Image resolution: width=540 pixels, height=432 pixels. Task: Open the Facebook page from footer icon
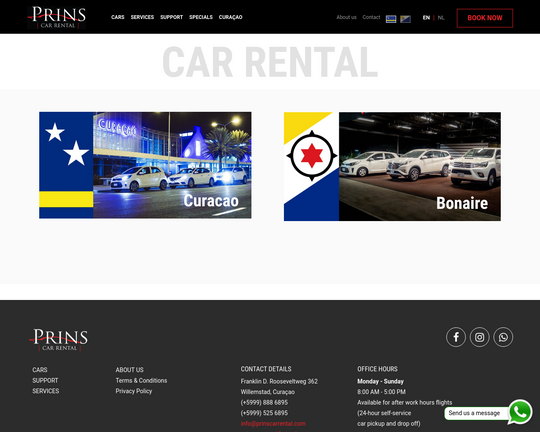pyautogui.click(x=456, y=337)
